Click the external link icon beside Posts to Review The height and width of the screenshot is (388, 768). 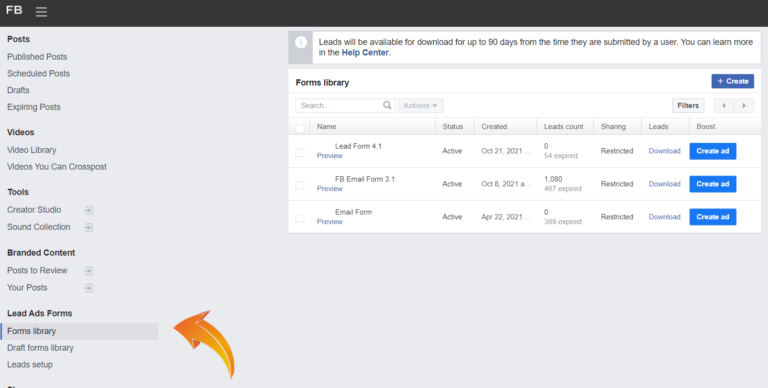point(89,270)
